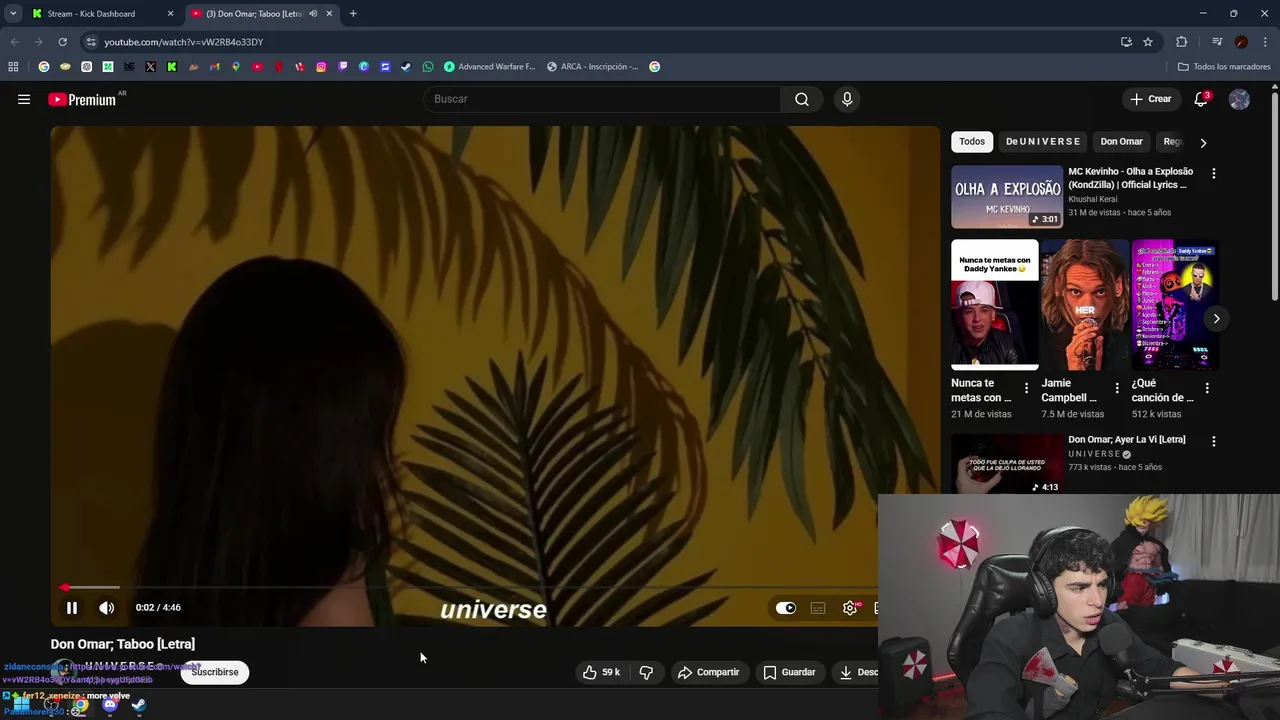Open MC Kevinho Olha a Explosão thumbnail
This screenshot has width=1280, height=720.
tap(1007, 197)
